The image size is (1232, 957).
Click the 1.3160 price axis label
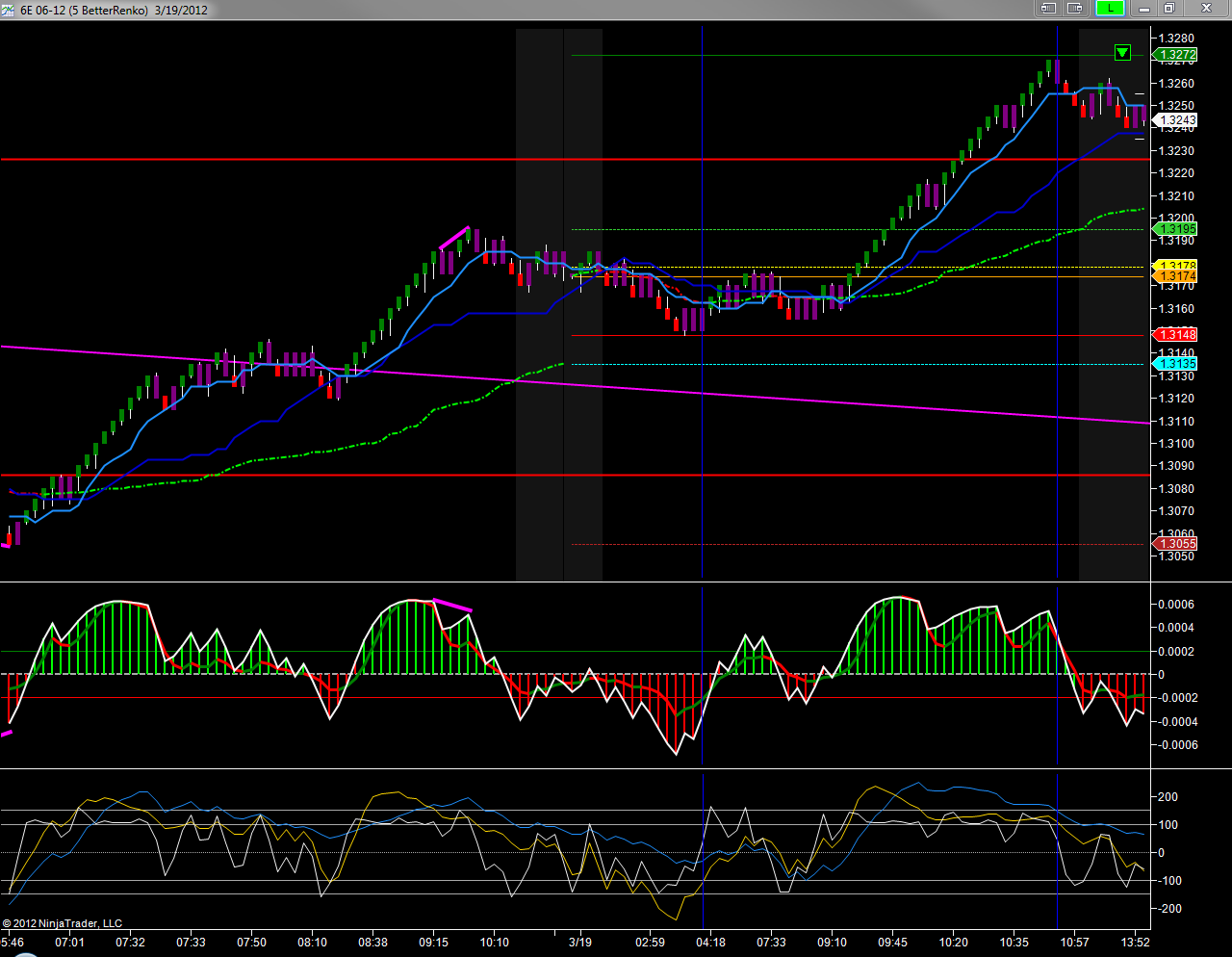point(1177,309)
